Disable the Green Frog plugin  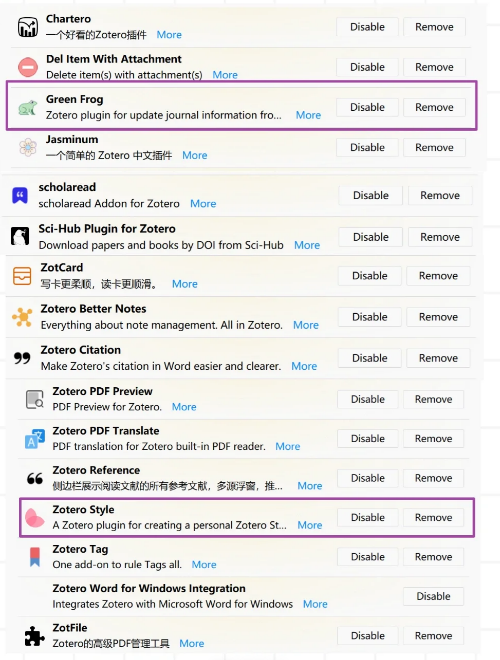[367, 107]
